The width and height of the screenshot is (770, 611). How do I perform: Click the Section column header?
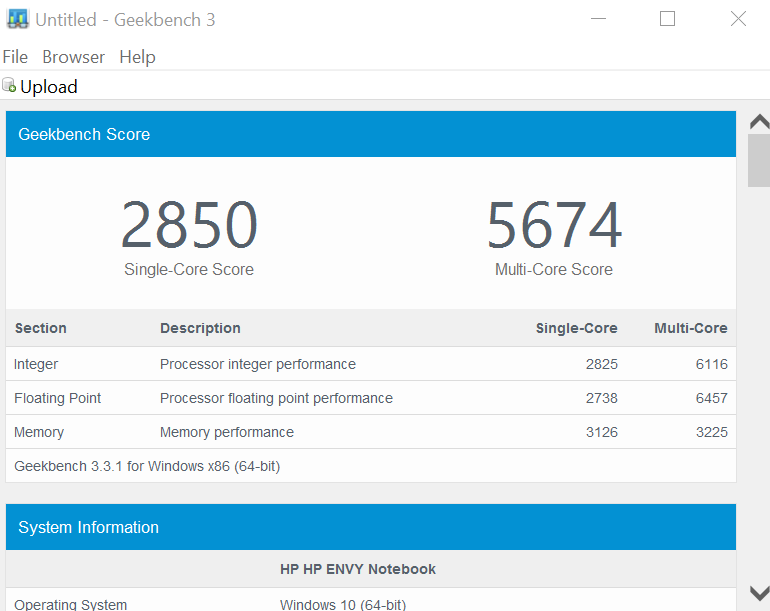tap(41, 328)
